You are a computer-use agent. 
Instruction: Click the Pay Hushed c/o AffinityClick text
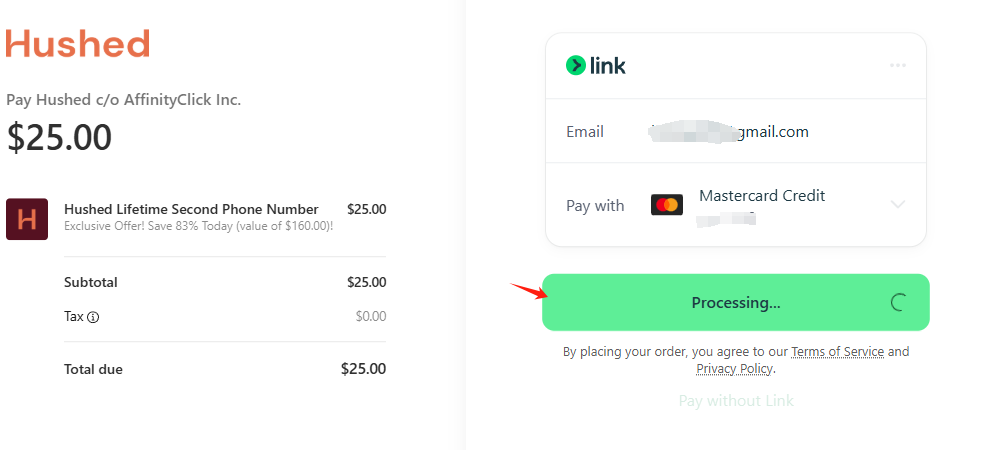click(123, 100)
